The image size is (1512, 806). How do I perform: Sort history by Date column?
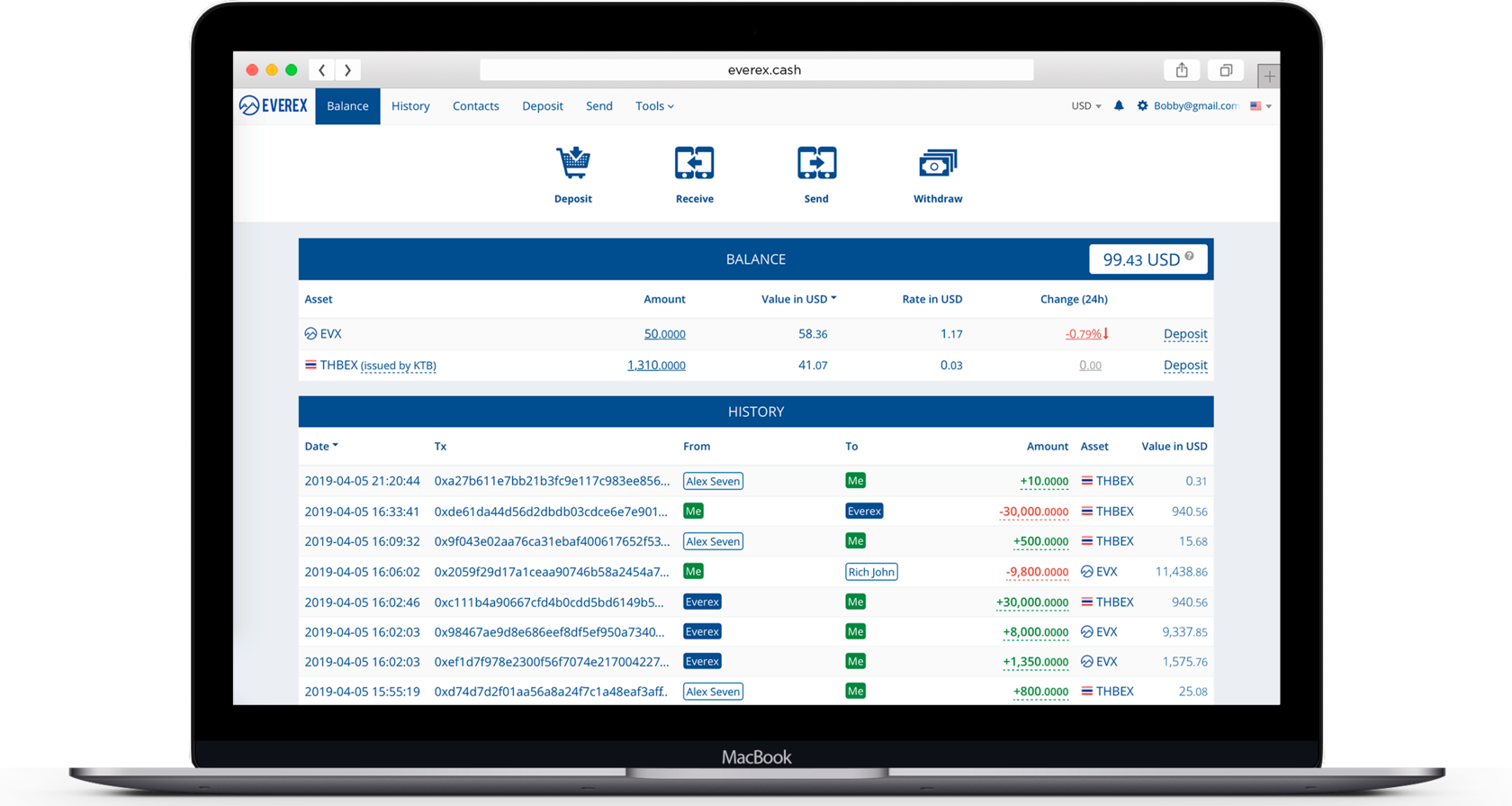[320, 446]
